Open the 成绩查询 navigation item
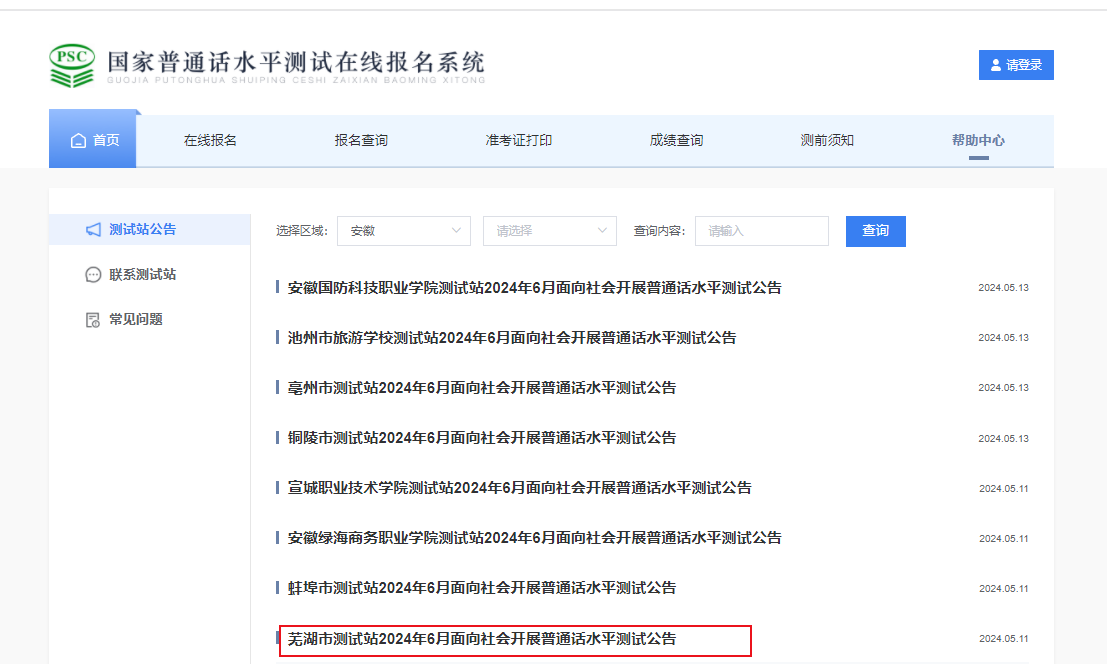The height and width of the screenshot is (664, 1107). tap(676, 141)
